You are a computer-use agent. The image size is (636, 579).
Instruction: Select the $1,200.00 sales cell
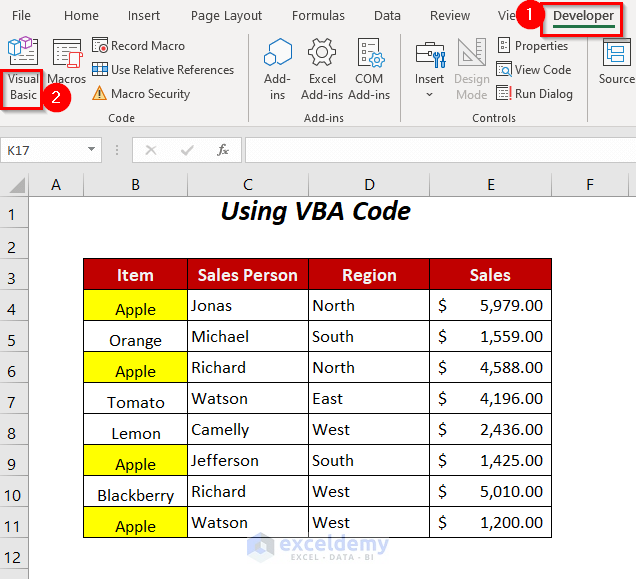click(x=490, y=522)
